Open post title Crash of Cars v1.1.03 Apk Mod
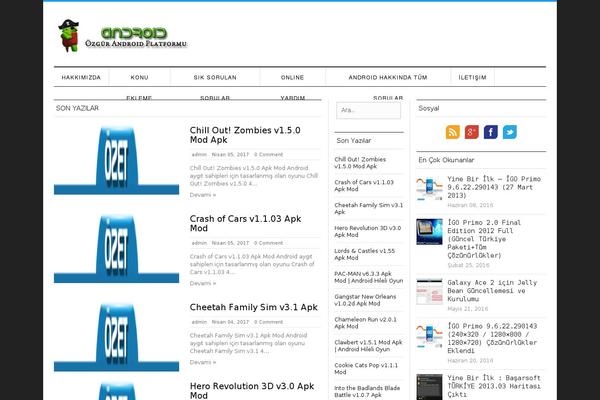 tap(245, 223)
